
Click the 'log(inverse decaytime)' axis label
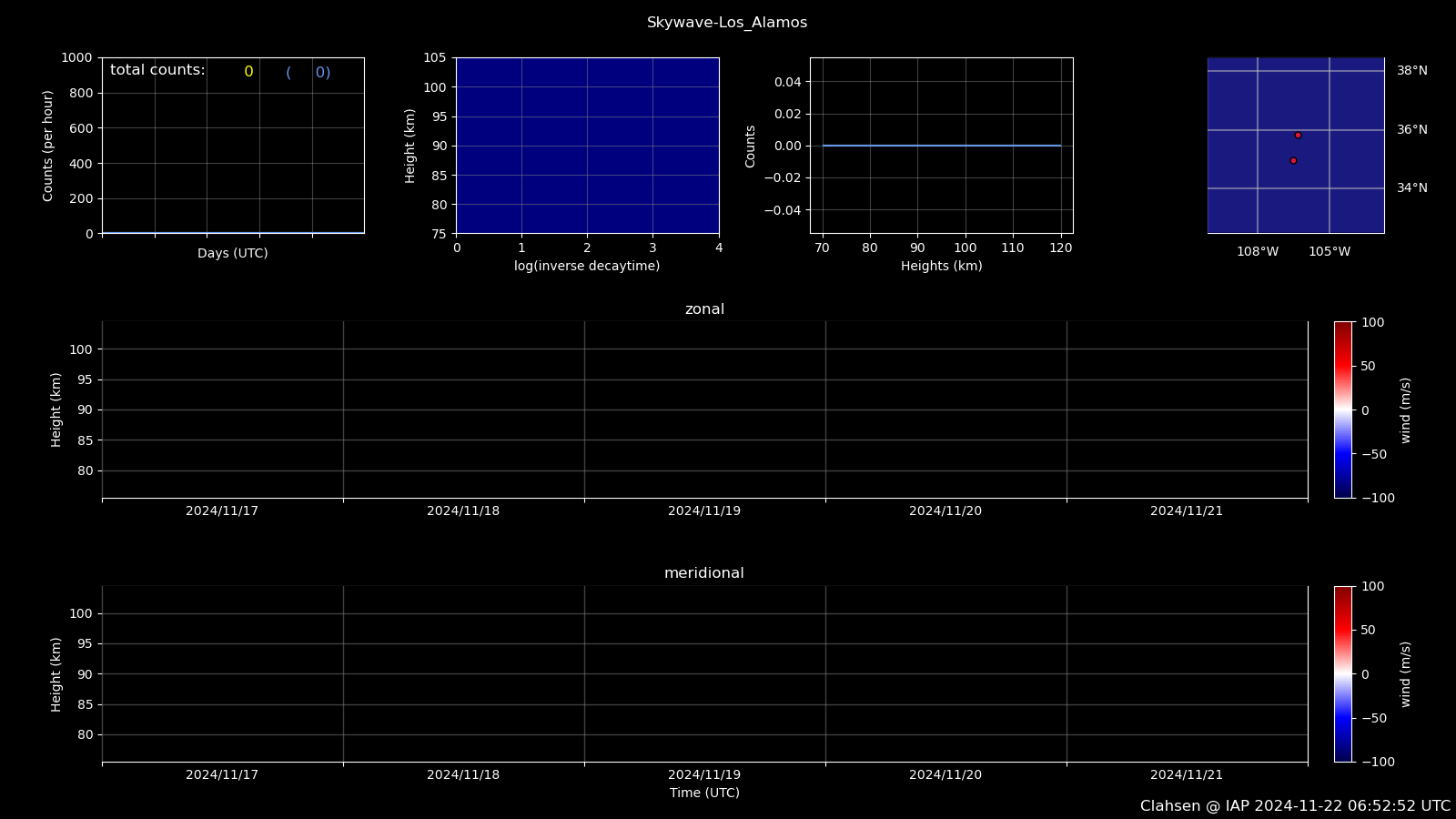pos(587,267)
